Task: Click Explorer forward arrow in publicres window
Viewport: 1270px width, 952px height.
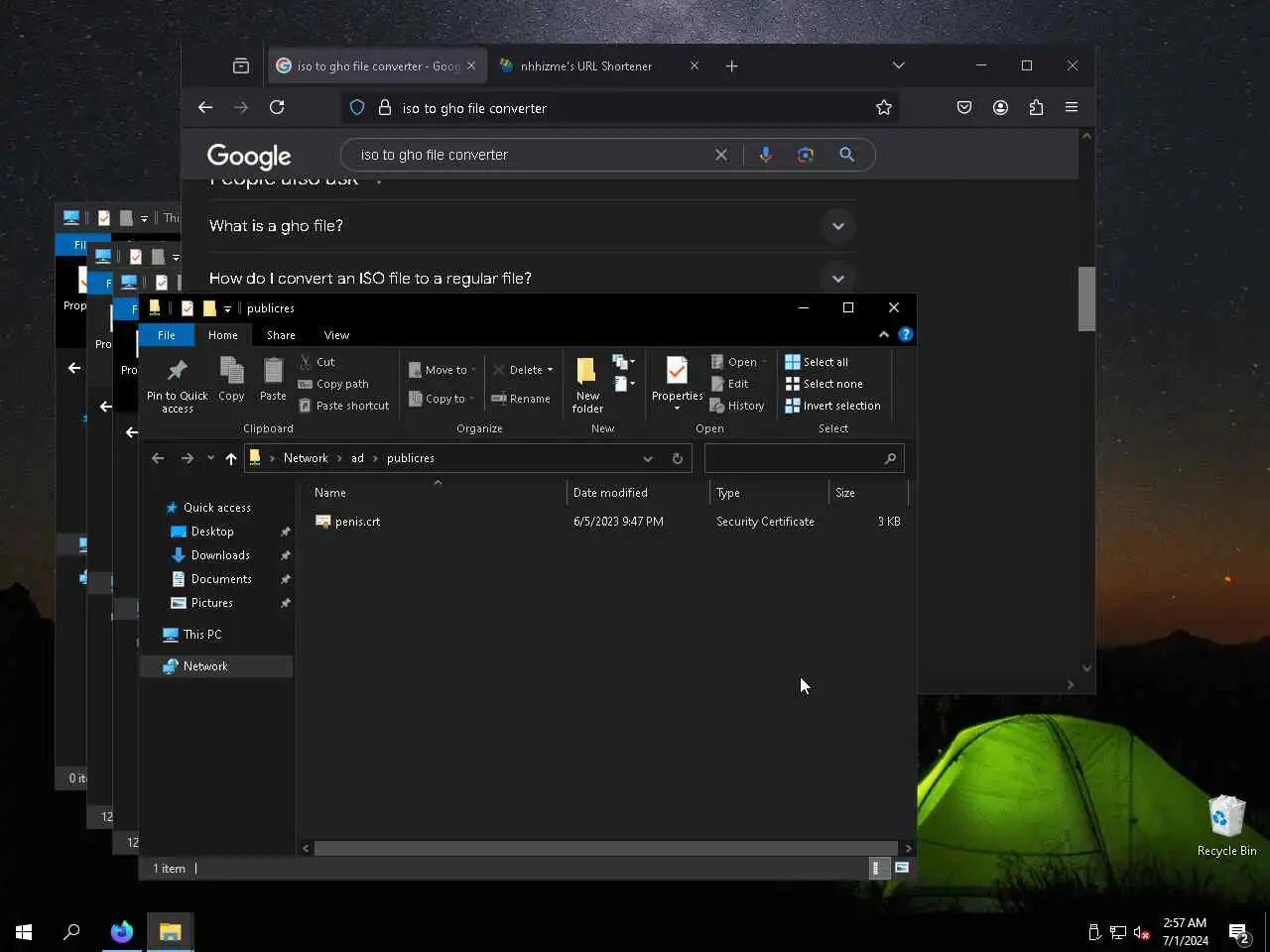Action: point(188,458)
